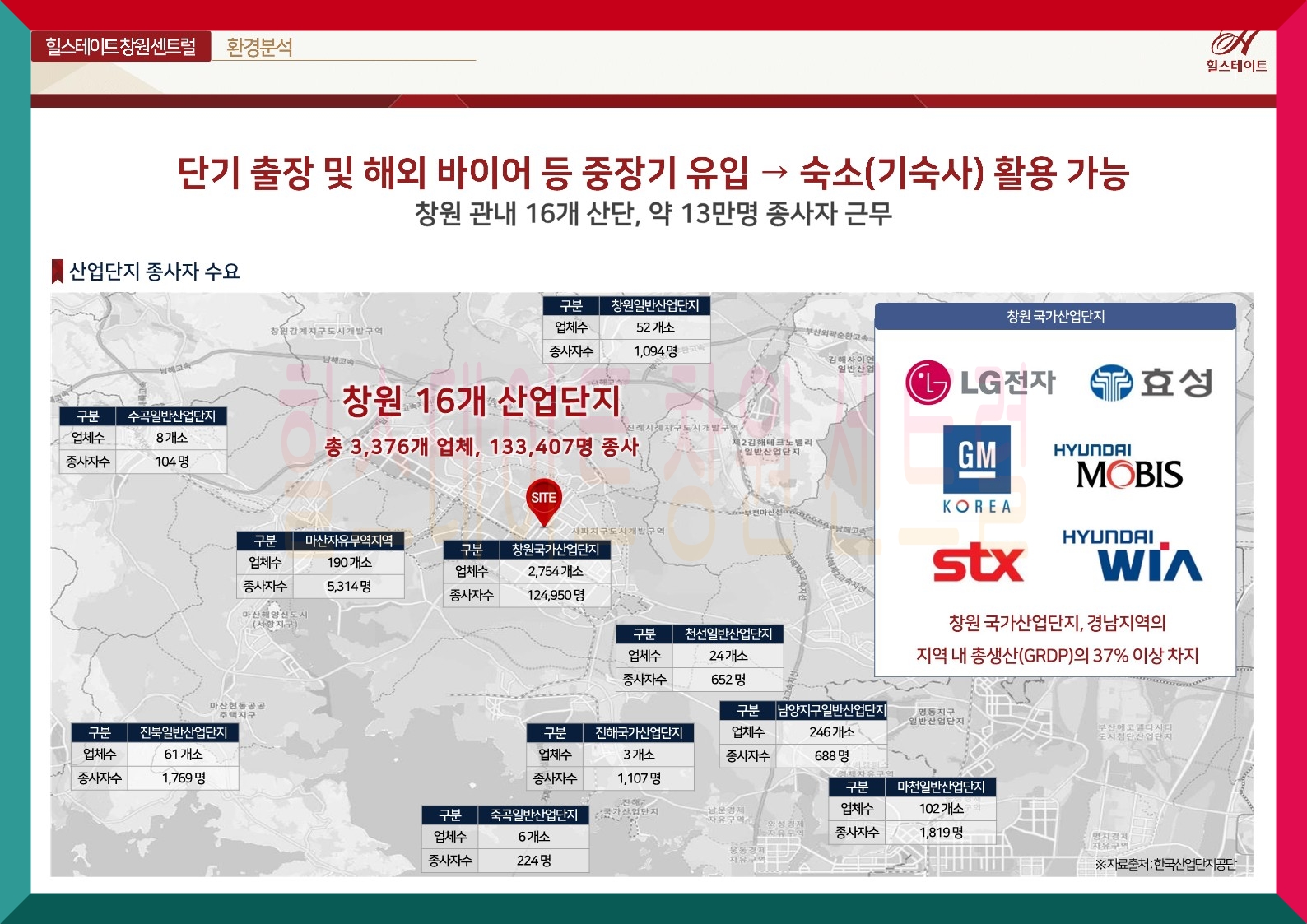1307x924 pixels.
Task: Click the 1,769명 cell
Action: (x=184, y=778)
